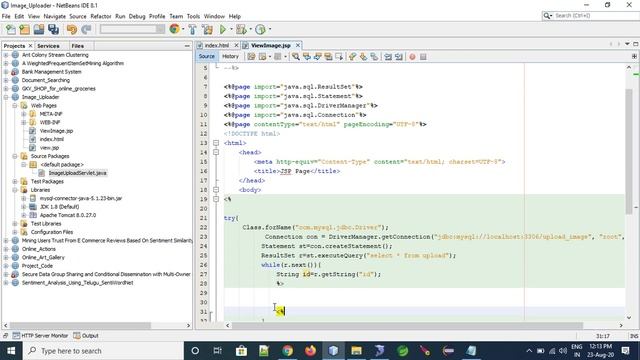Image resolution: width=640 pixels, height=360 pixels.
Task: Run the project with the green play icon
Action: pyautogui.click(x=223, y=29)
